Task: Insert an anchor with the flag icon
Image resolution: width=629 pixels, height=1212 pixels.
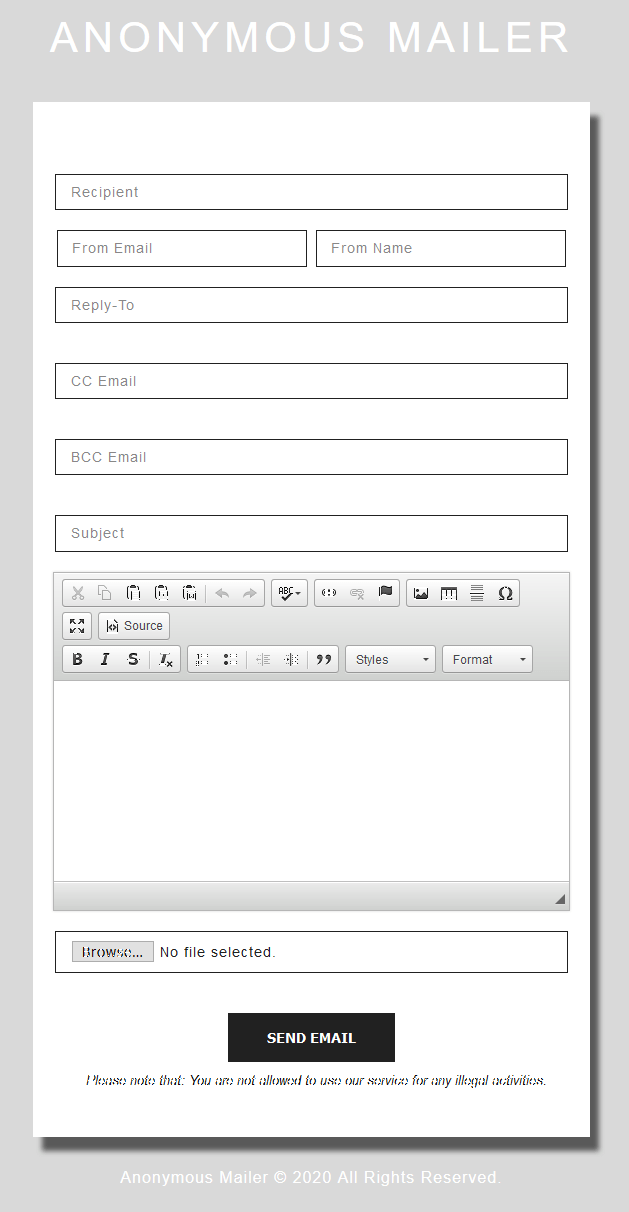Action: pyautogui.click(x=385, y=593)
